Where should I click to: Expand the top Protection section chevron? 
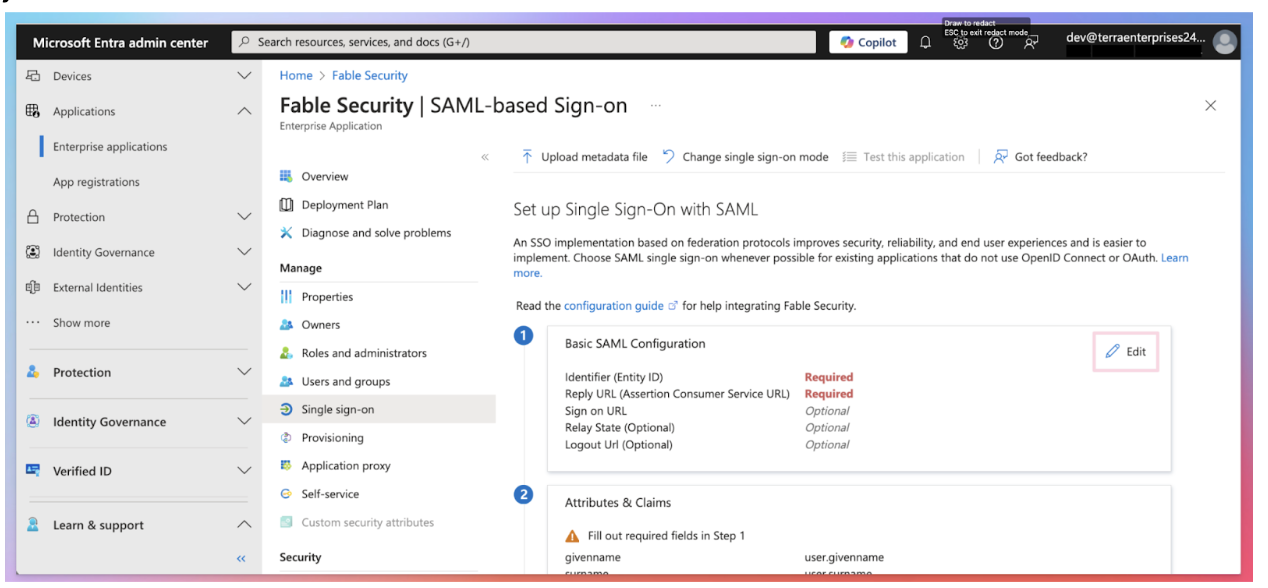click(243, 216)
